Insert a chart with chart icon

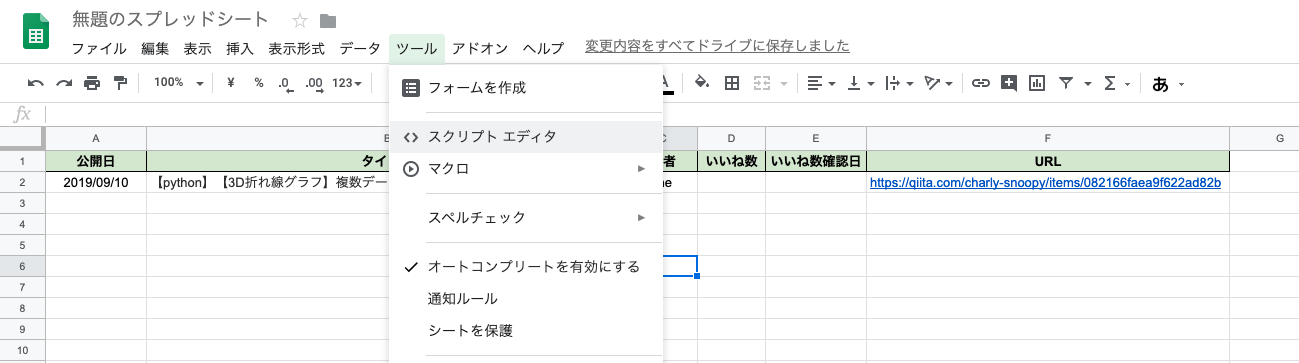(x=1037, y=83)
